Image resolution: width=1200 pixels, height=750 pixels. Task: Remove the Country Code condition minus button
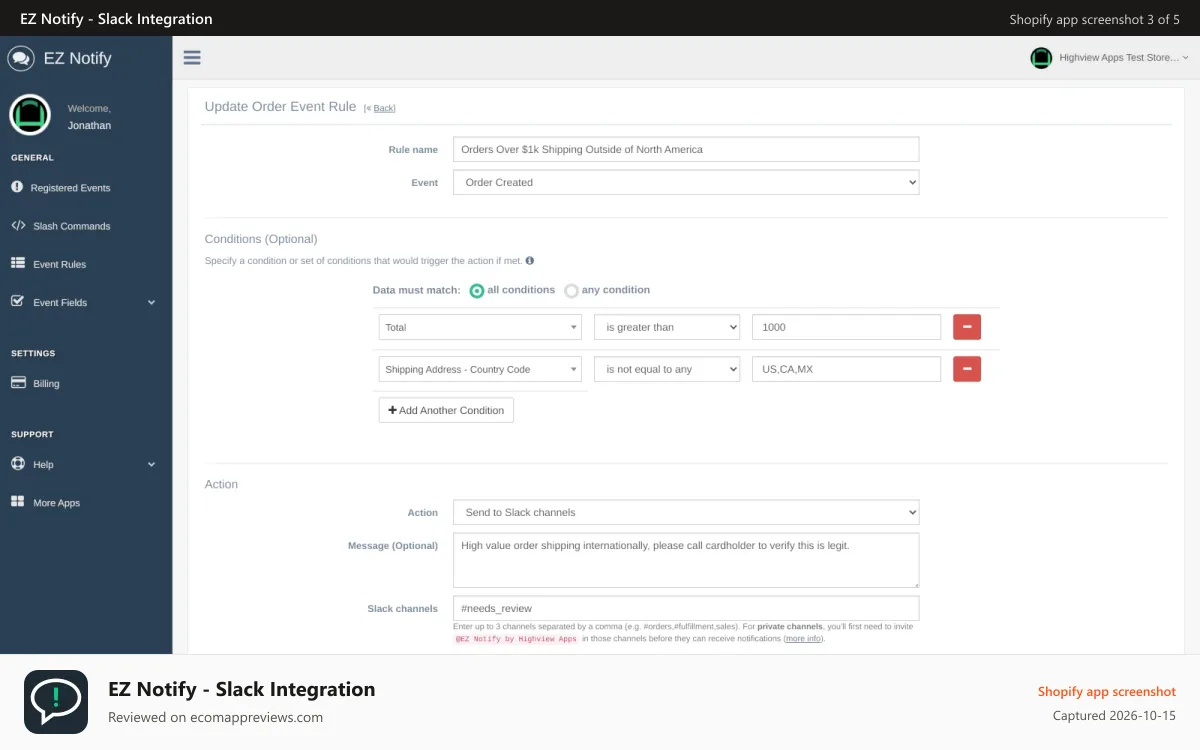(967, 369)
